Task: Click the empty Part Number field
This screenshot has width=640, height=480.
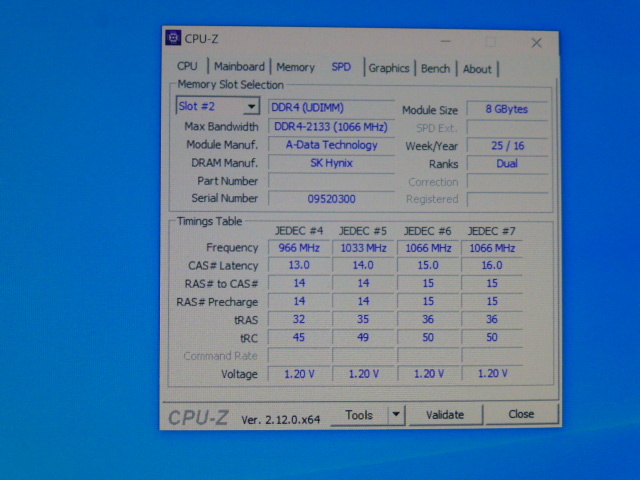Action: point(331,181)
